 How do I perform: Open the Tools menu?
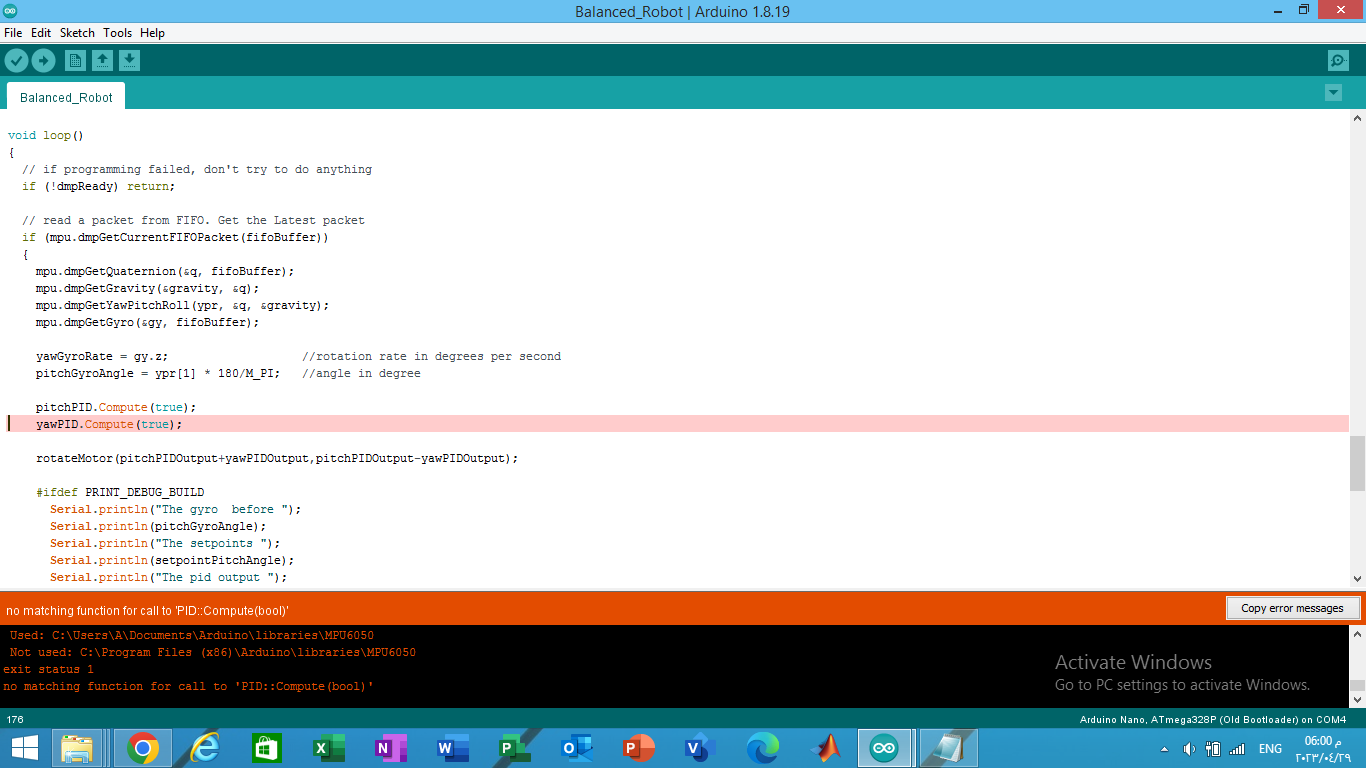point(117,32)
